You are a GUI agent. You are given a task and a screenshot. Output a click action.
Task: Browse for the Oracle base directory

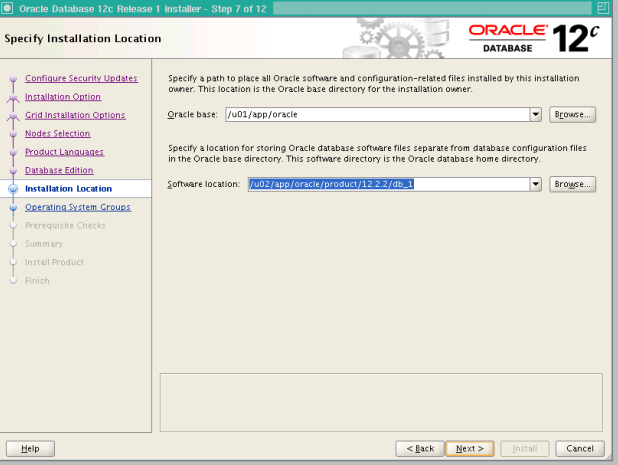pyautogui.click(x=572, y=114)
